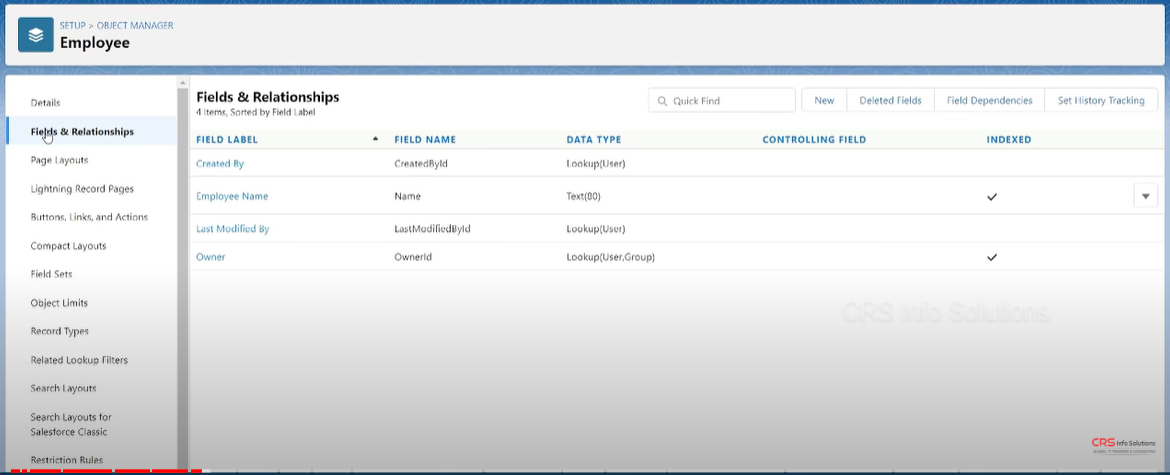Image resolution: width=1170 pixels, height=475 pixels.
Task: Open the Owner field link
Action: click(211, 257)
